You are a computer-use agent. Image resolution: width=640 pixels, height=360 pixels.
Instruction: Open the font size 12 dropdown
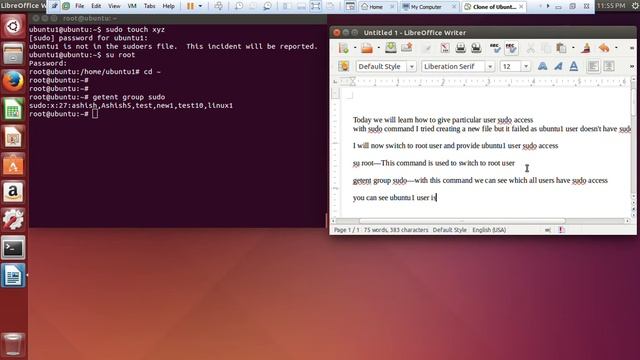coord(526,66)
